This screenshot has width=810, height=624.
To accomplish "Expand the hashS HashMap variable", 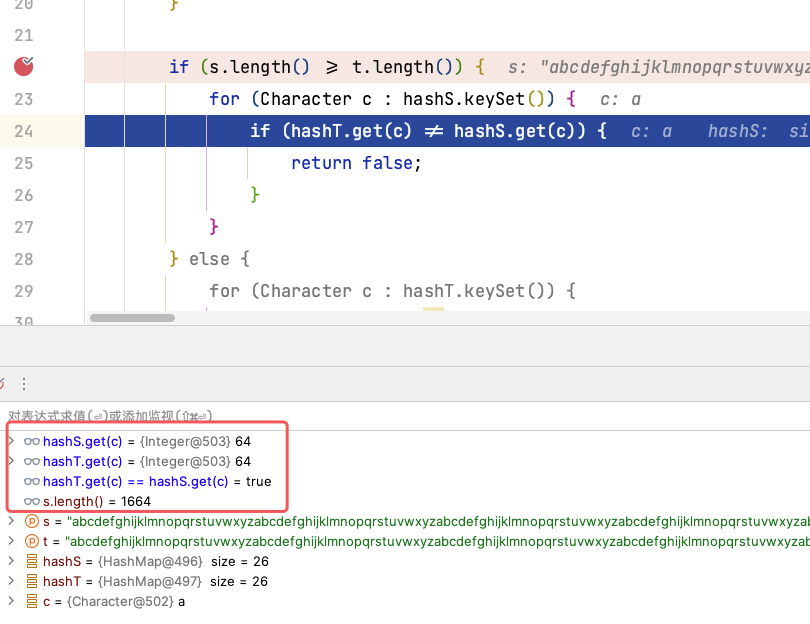I will (11, 561).
